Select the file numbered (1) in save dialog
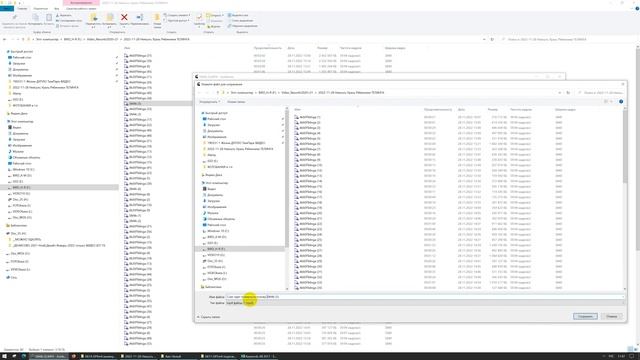This screenshot has height=360, width=640. (309, 117)
